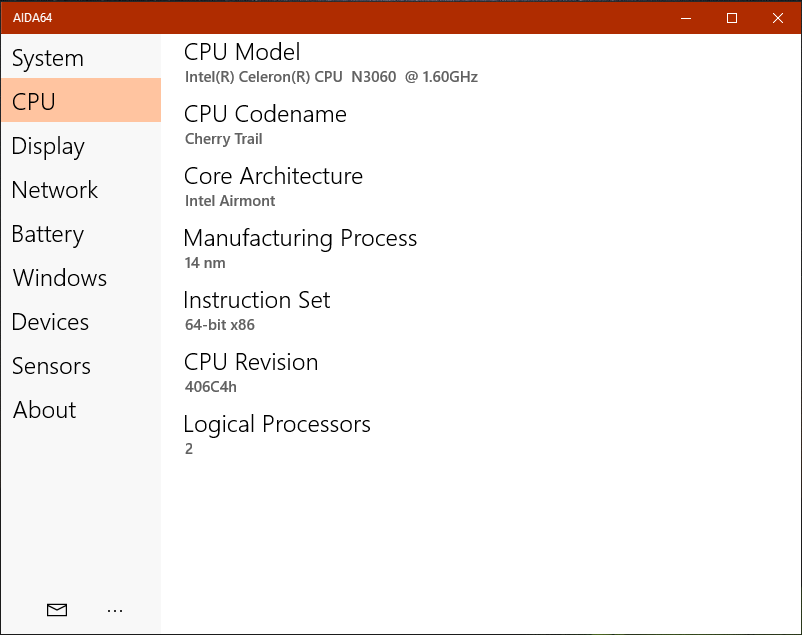This screenshot has width=802, height=635.
Task: Open the three-dots more options menu
Action: (x=115, y=610)
